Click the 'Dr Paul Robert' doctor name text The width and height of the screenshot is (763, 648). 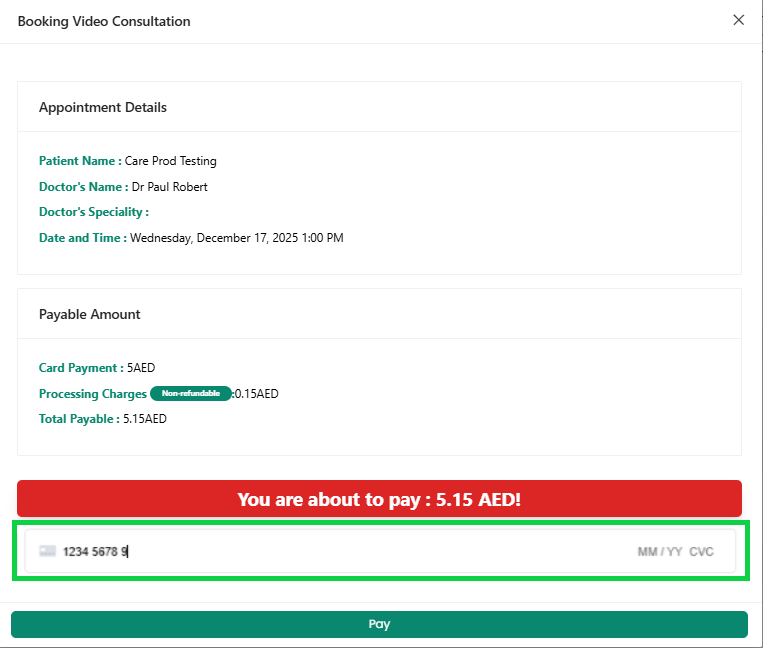click(x=170, y=187)
